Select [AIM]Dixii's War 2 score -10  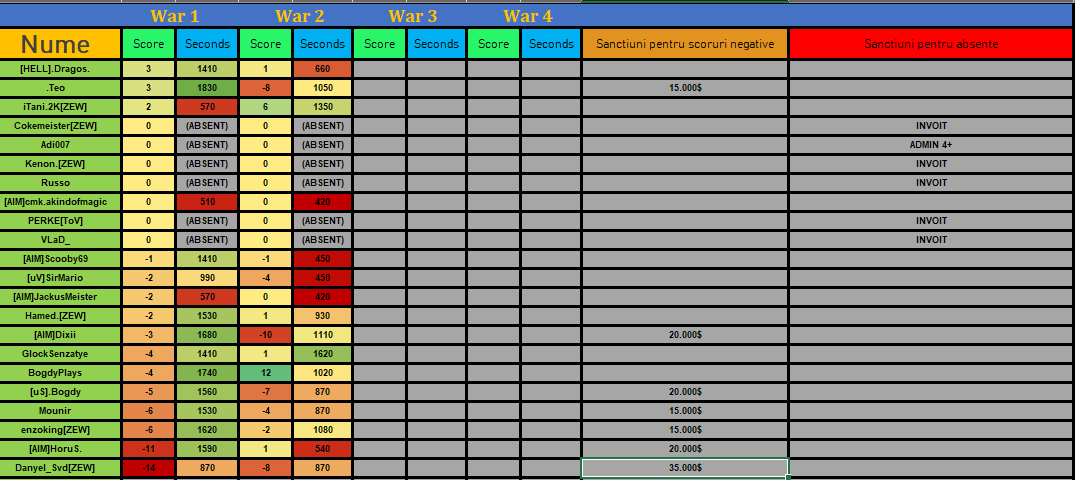[265, 335]
